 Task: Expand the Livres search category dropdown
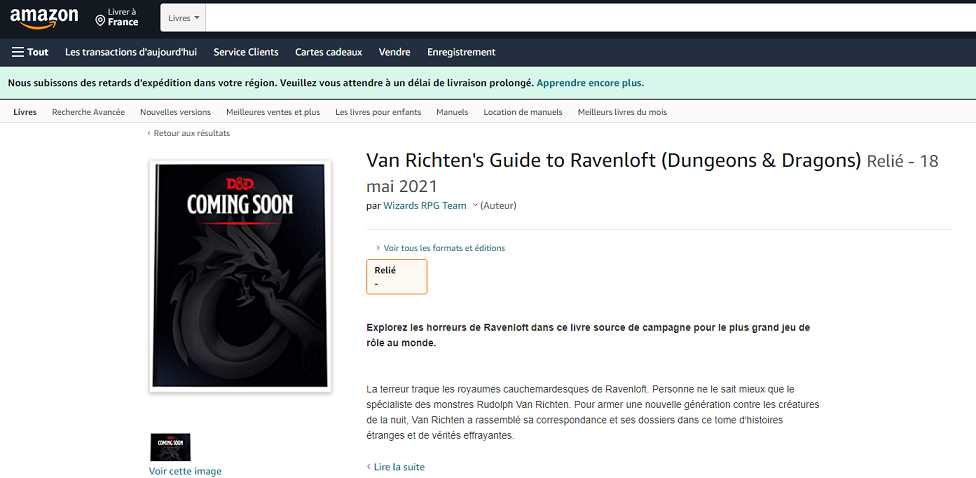[x=183, y=18]
